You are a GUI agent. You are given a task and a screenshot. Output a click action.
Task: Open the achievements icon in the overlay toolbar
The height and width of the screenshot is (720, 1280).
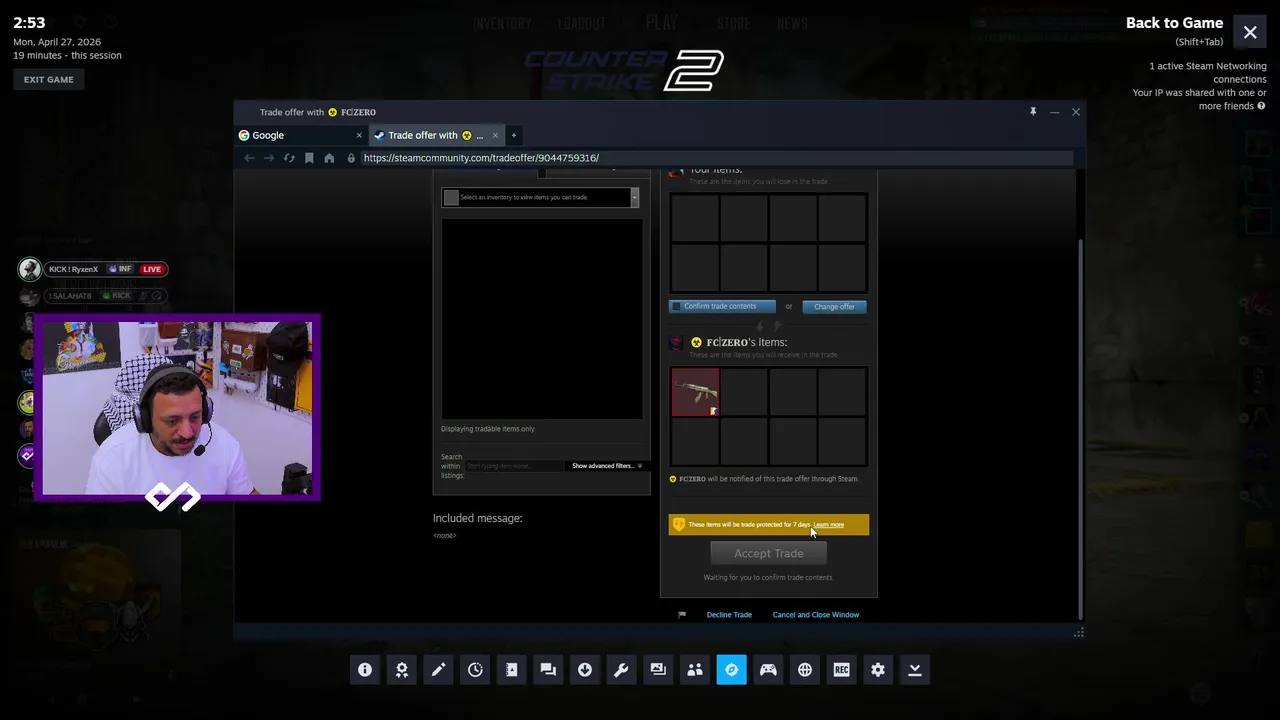click(402, 670)
